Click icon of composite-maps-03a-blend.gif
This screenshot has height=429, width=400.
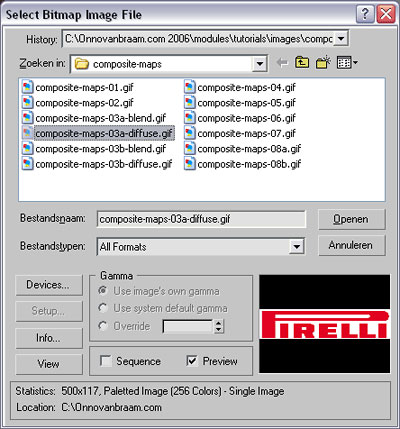[x=27, y=118]
